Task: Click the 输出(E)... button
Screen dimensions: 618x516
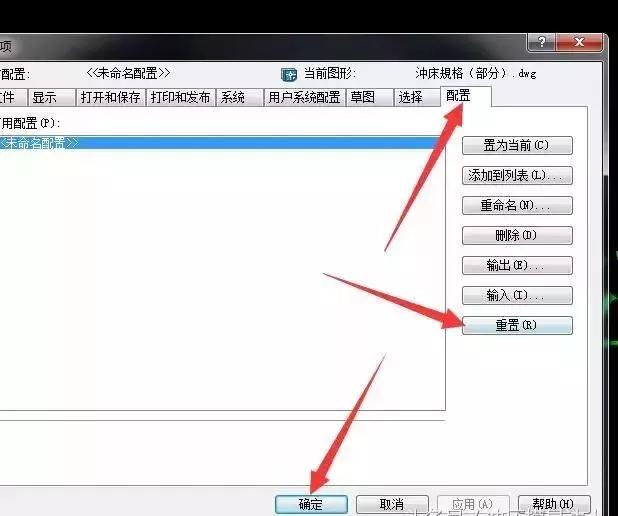Action: pos(517,265)
